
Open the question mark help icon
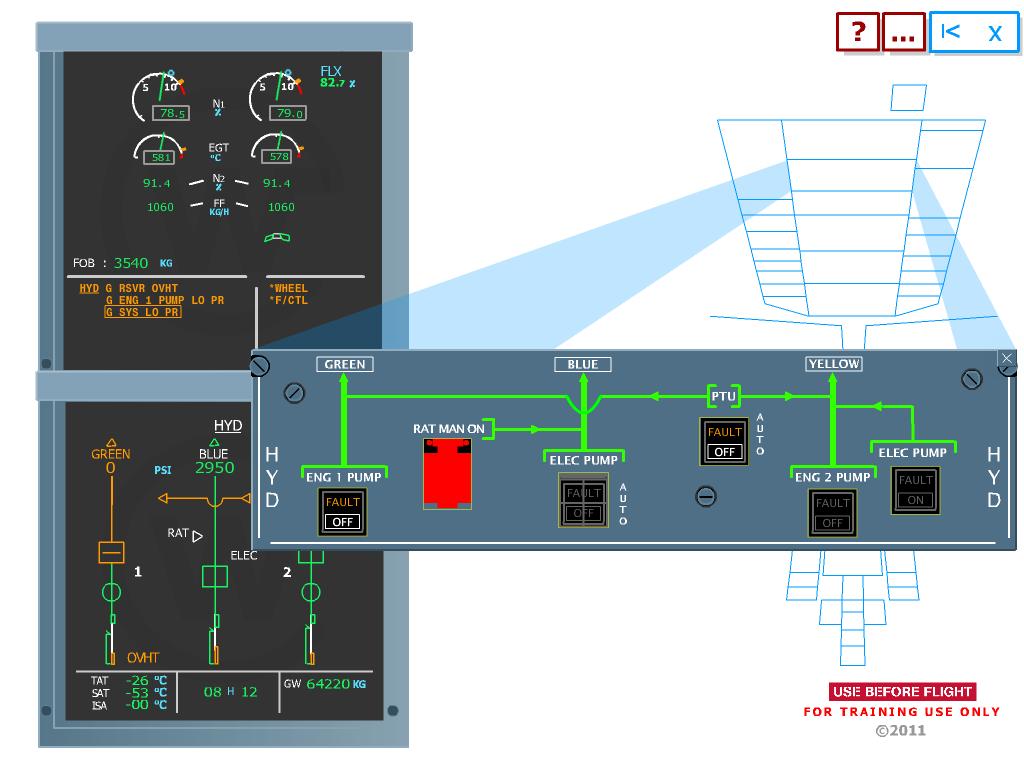pos(858,31)
